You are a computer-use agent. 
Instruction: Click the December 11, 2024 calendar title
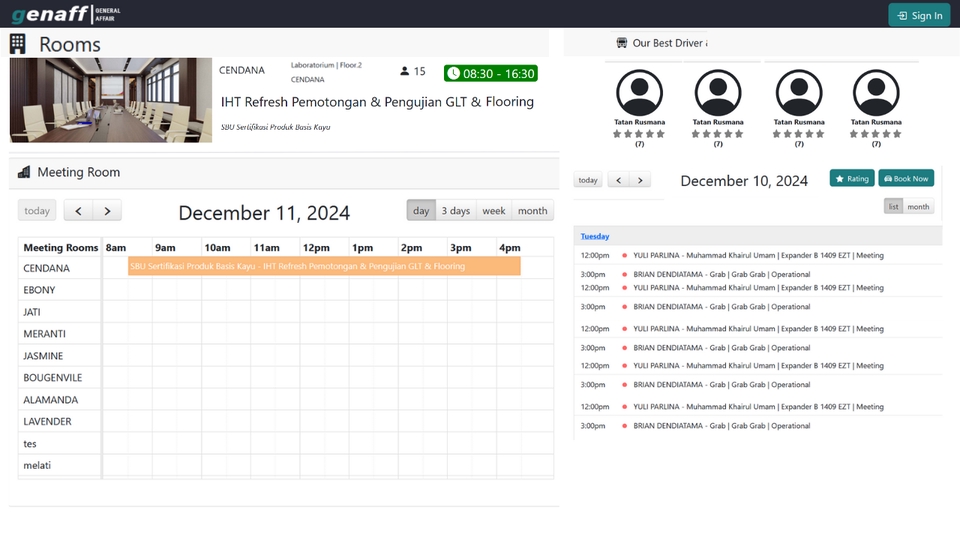coord(264,212)
